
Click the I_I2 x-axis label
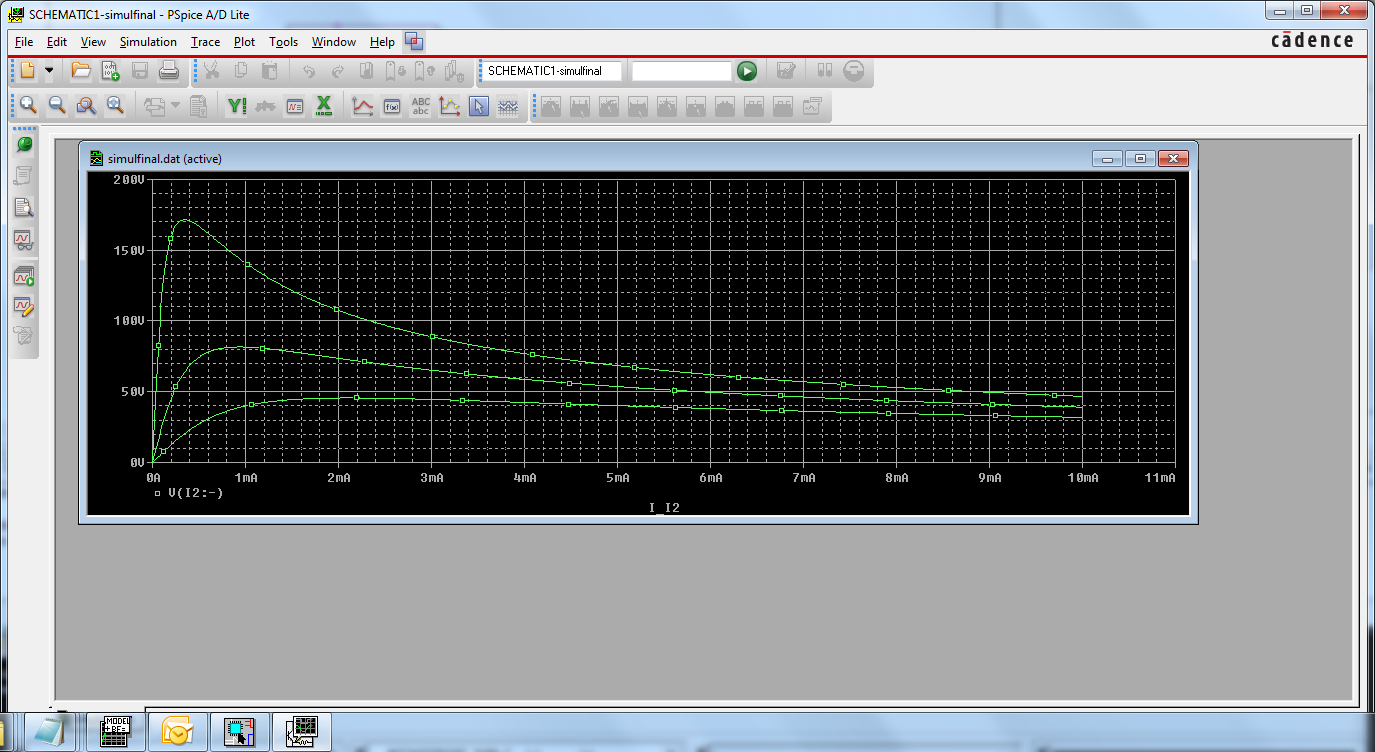[664, 508]
